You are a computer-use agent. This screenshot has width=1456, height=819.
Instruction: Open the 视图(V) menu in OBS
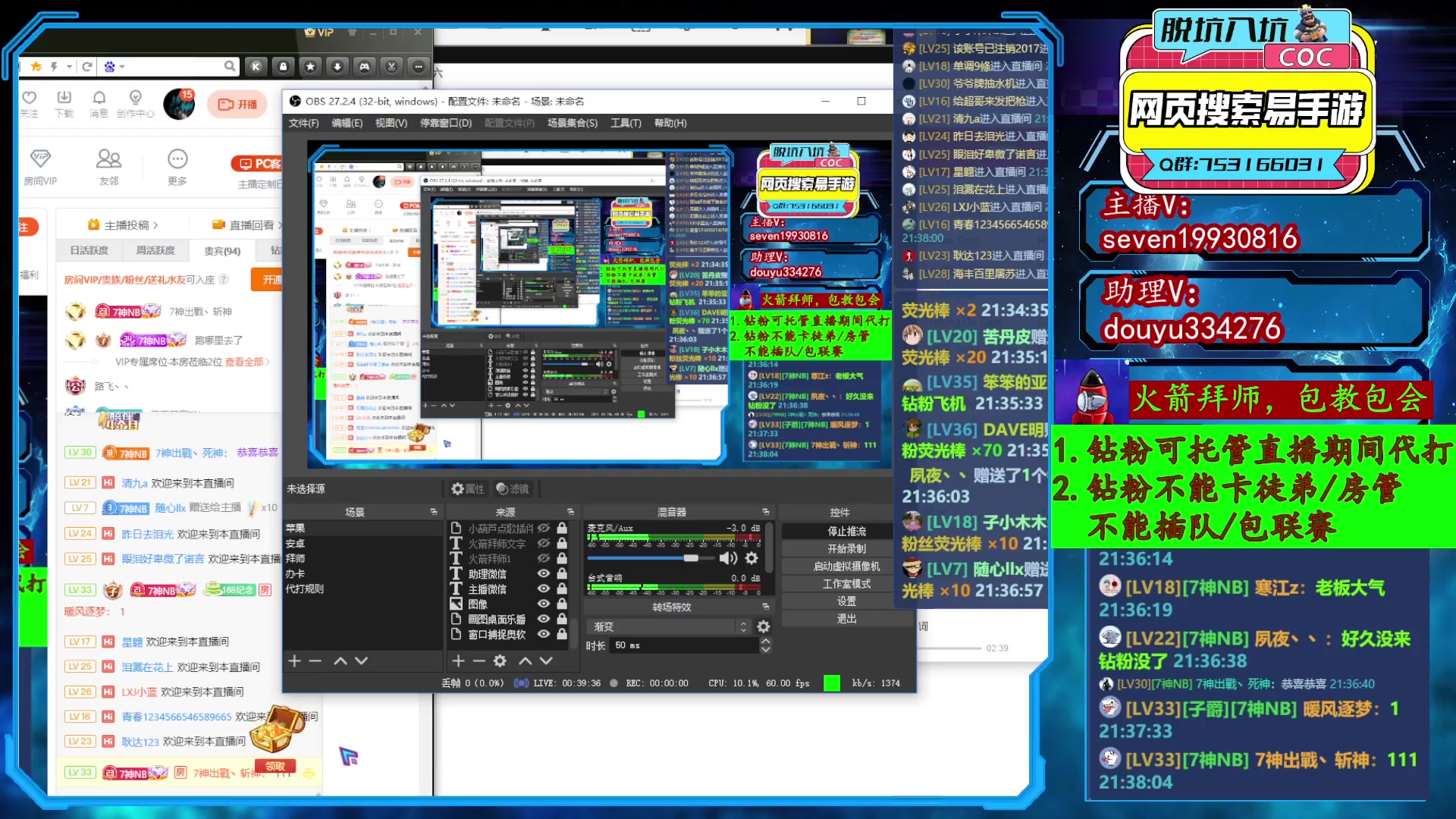click(391, 123)
